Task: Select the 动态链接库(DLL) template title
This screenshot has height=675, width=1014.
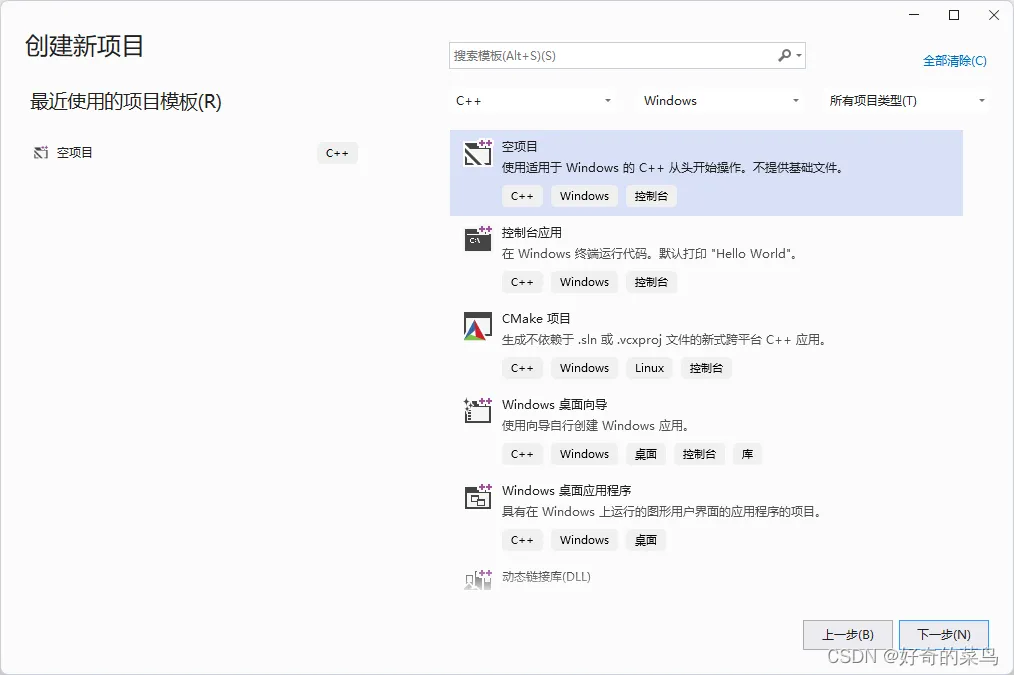Action: tap(546, 577)
